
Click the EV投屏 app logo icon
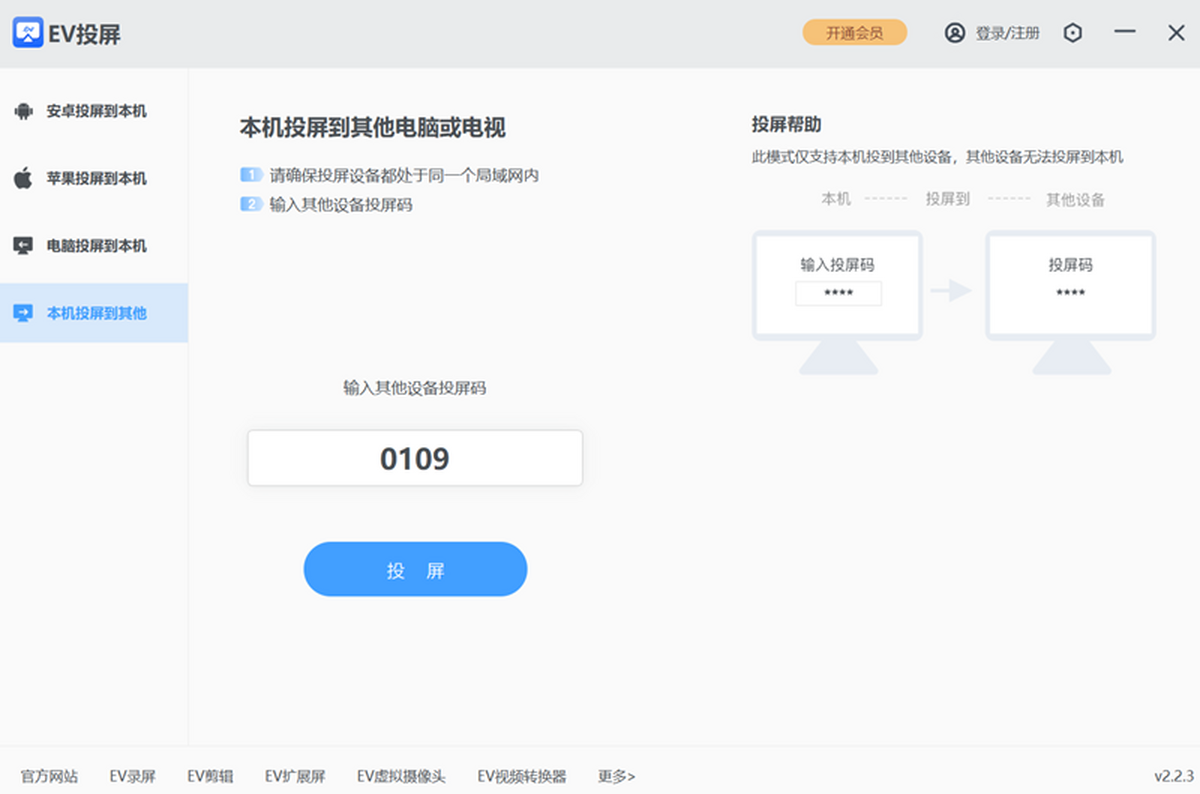[28, 32]
